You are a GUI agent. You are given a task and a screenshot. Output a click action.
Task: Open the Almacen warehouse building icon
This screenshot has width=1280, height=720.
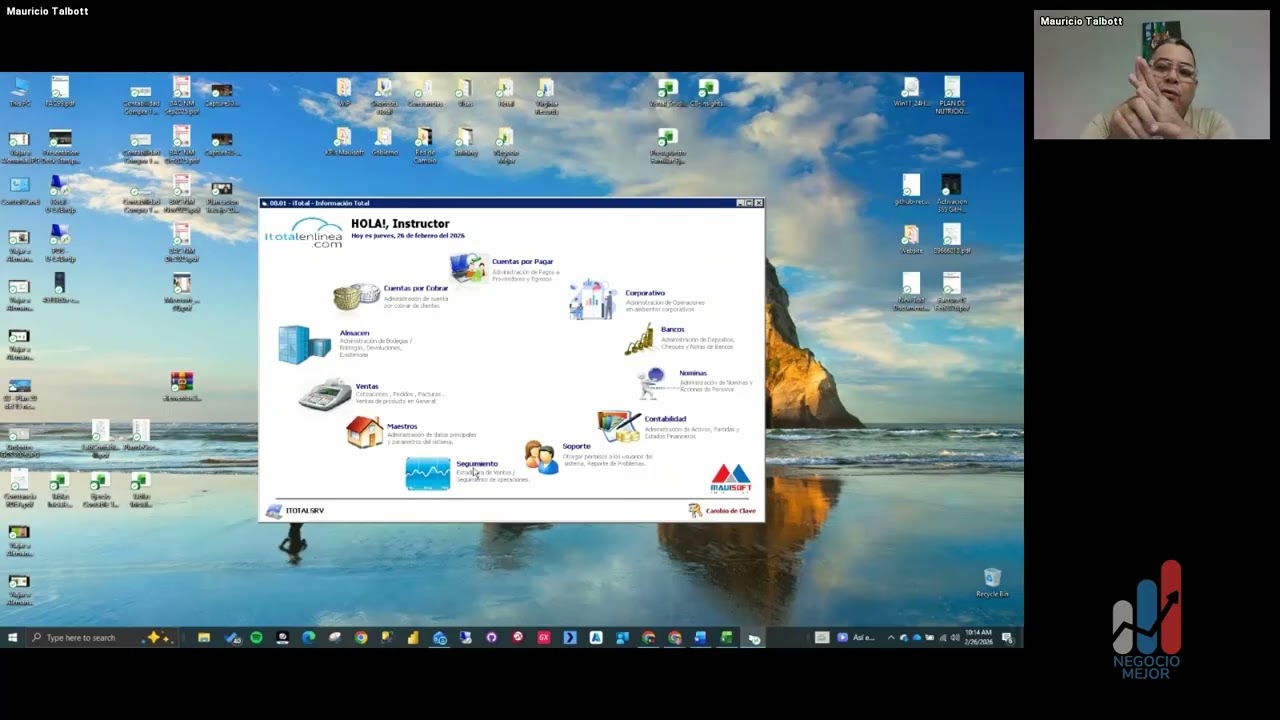click(304, 344)
